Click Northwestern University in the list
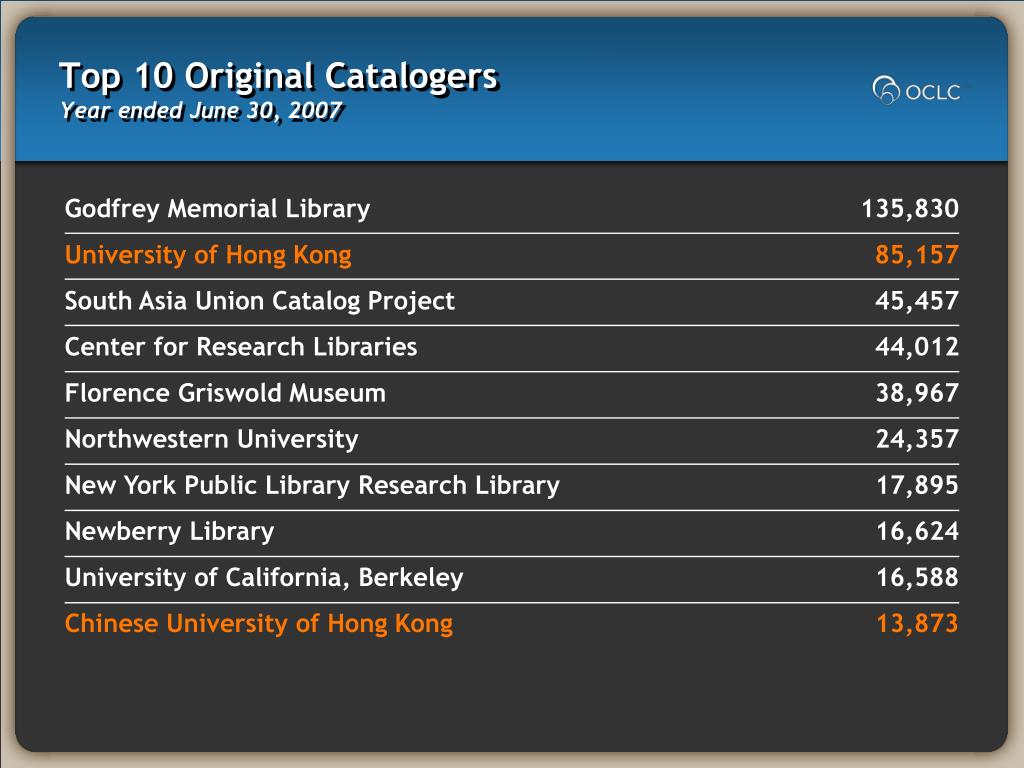The height and width of the screenshot is (768, 1024). pos(212,440)
